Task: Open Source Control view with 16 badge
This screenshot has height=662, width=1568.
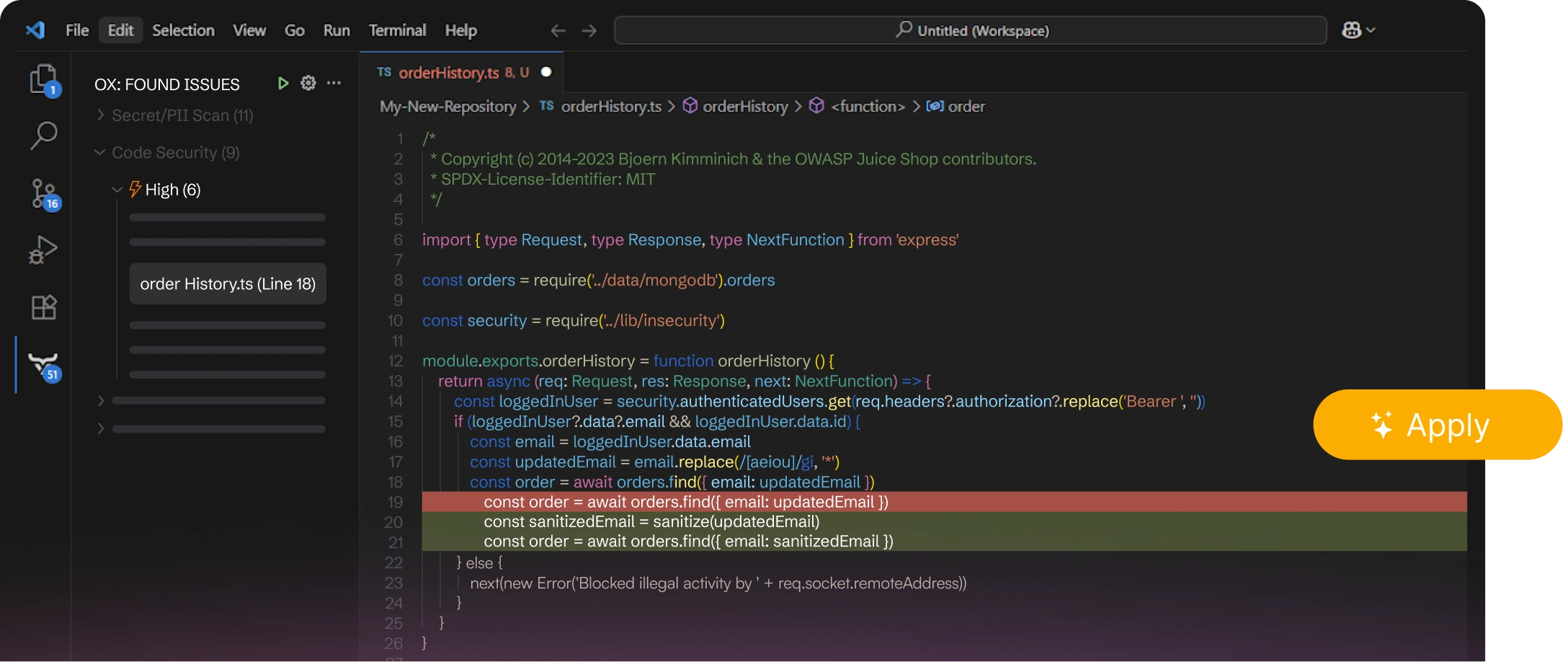Action: 45,194
